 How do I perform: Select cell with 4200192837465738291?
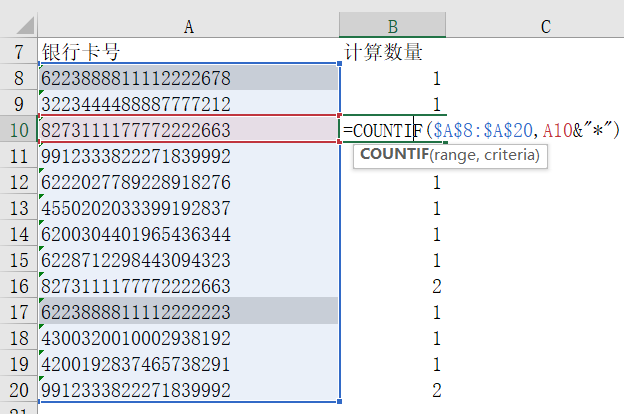[x=189, y=363]
